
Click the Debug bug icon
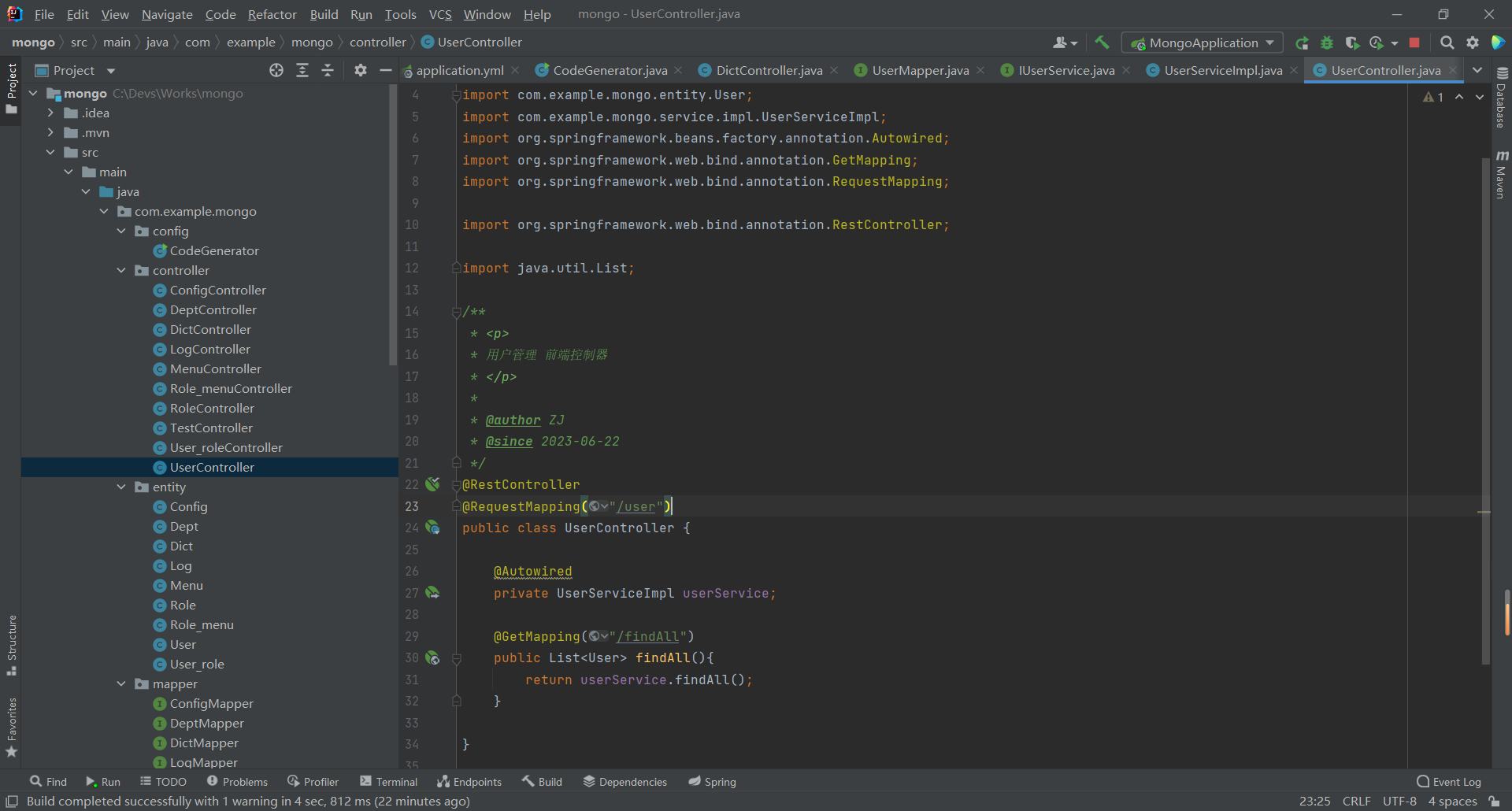[1327, 43]
